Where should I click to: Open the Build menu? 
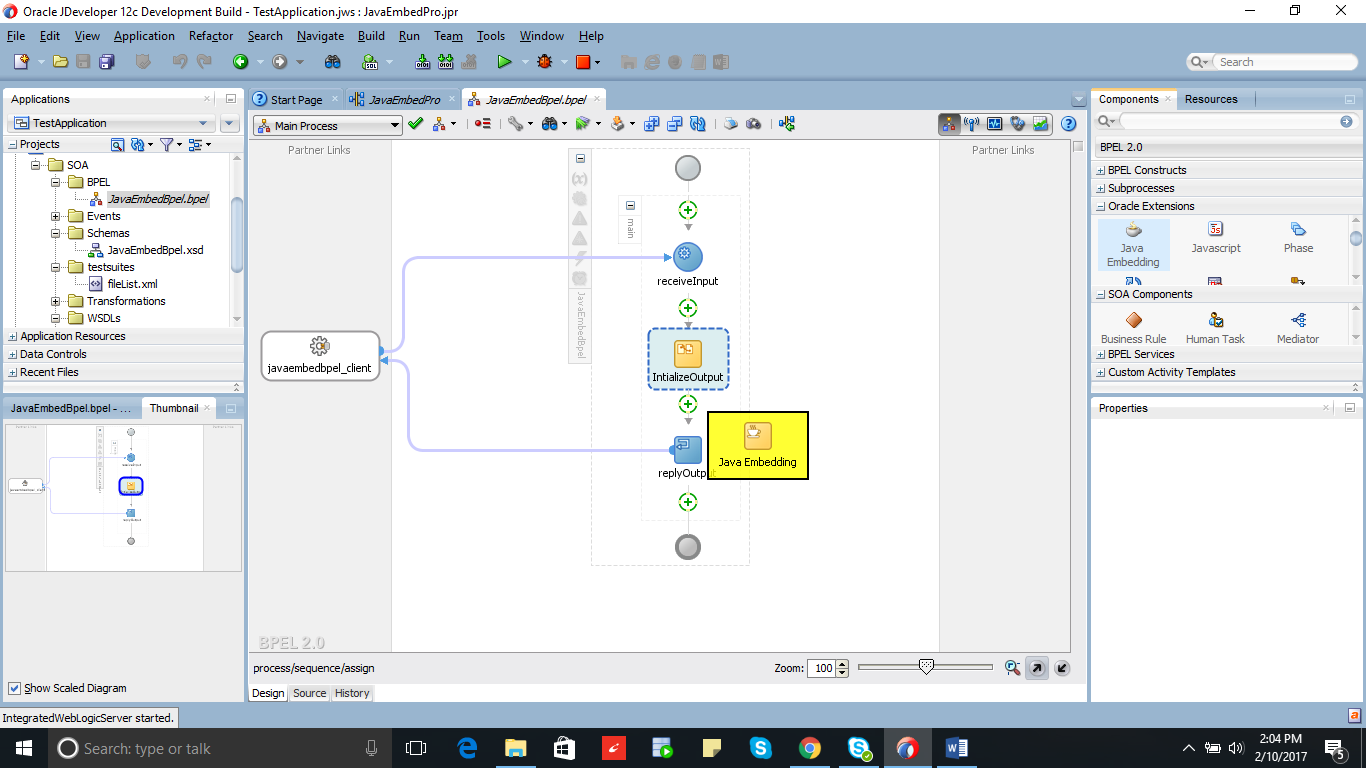(371, 35)
